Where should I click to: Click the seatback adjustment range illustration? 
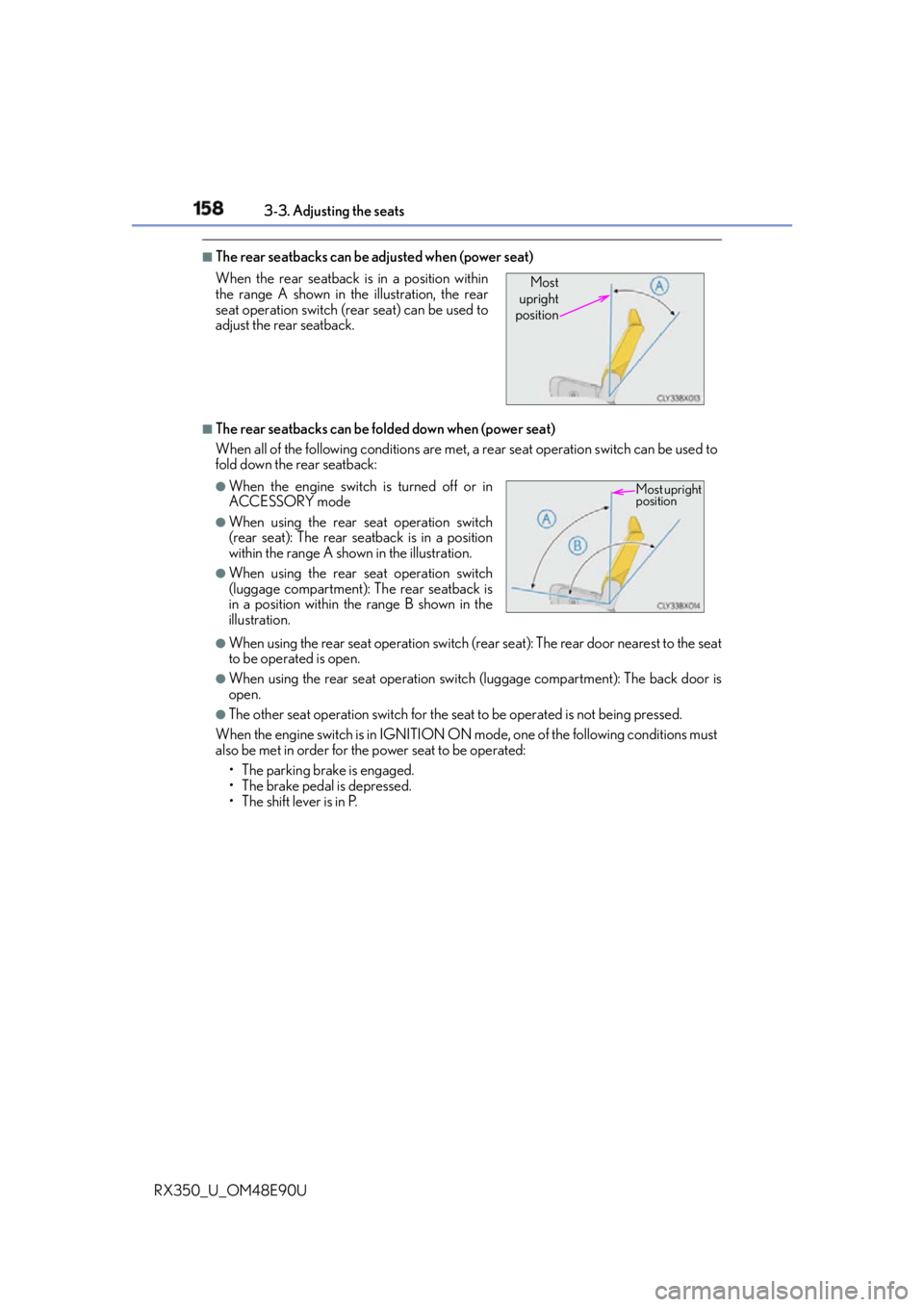[604, 339]
